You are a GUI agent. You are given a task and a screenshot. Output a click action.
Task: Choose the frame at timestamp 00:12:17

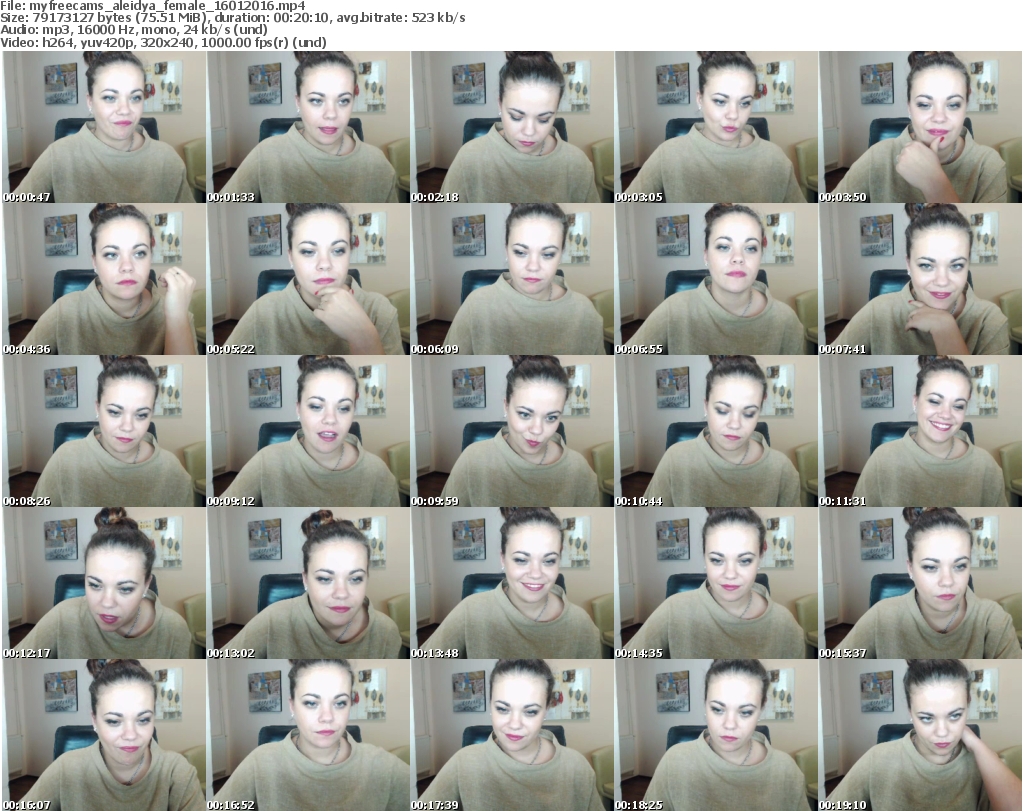pos(104,583)
